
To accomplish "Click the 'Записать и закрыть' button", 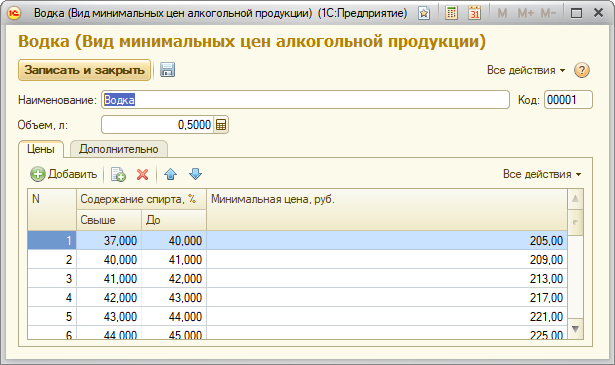I will (84, 70).
